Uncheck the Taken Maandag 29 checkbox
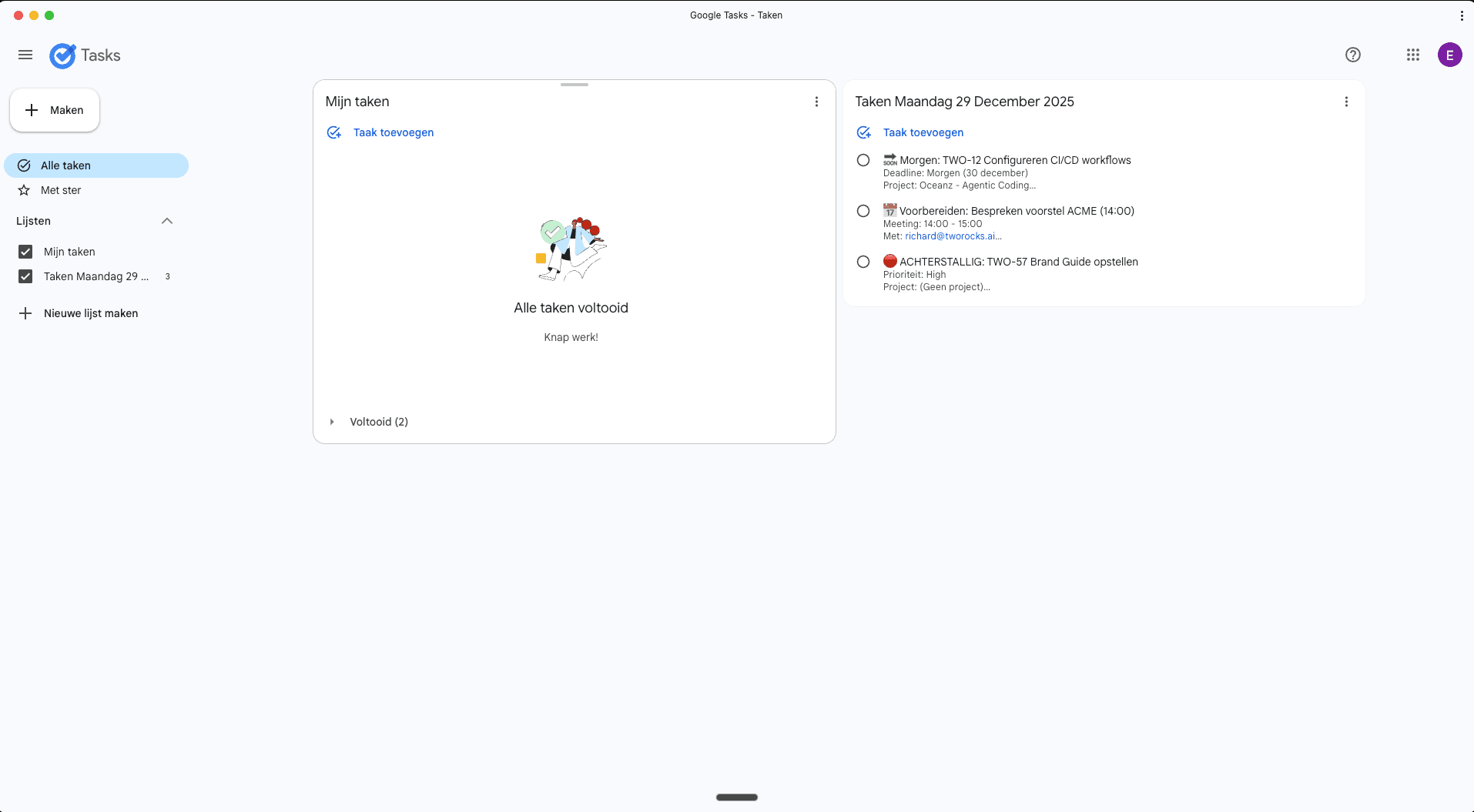This screenshot has width=1474, height=812. click(x=25, y=276)
